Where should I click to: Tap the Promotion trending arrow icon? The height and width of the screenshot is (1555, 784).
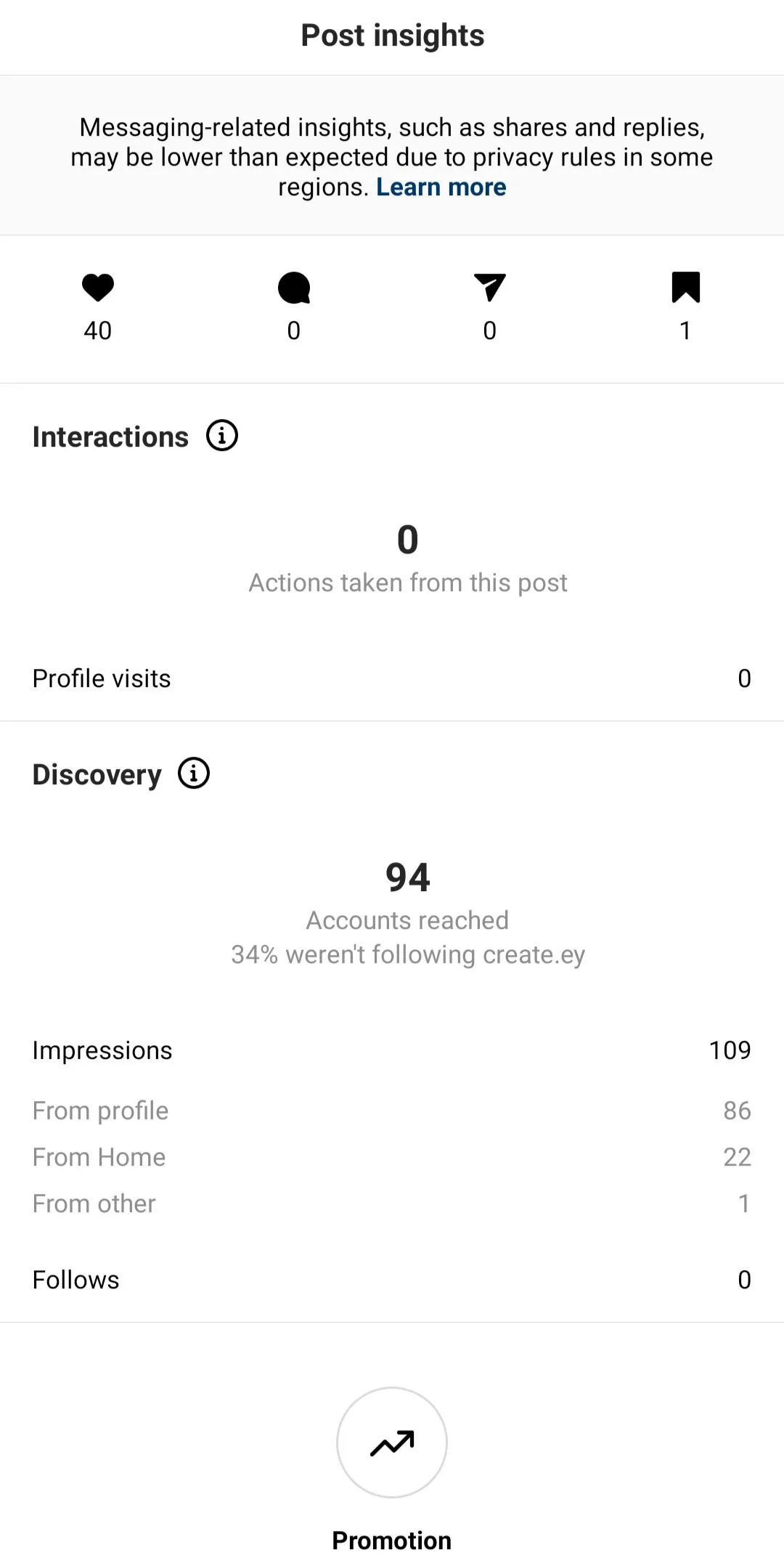pos(392,1442)
